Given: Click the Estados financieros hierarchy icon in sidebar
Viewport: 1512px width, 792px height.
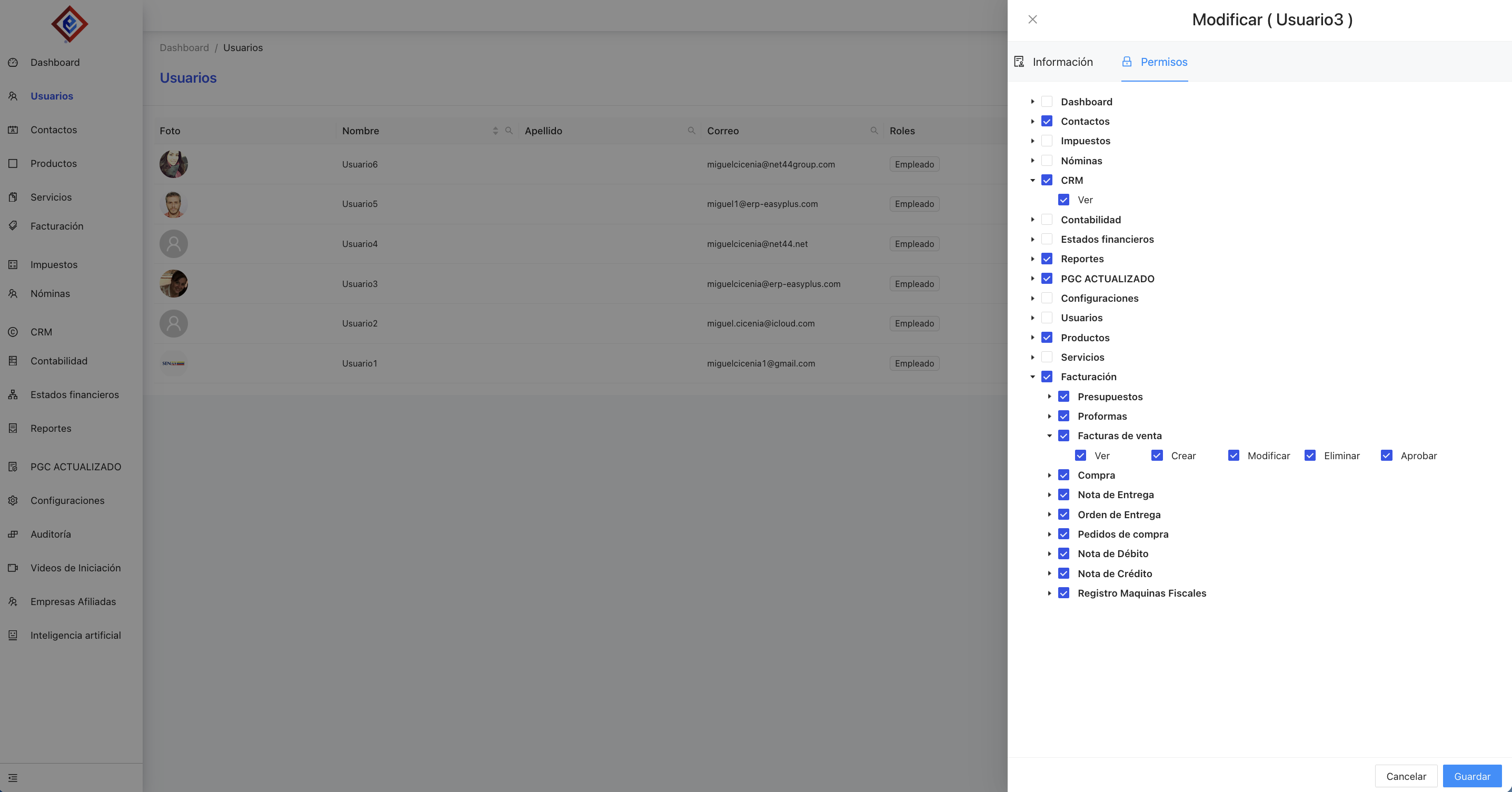Looking at the screenshot, I should pyautogui.click(x=13, y=394).
